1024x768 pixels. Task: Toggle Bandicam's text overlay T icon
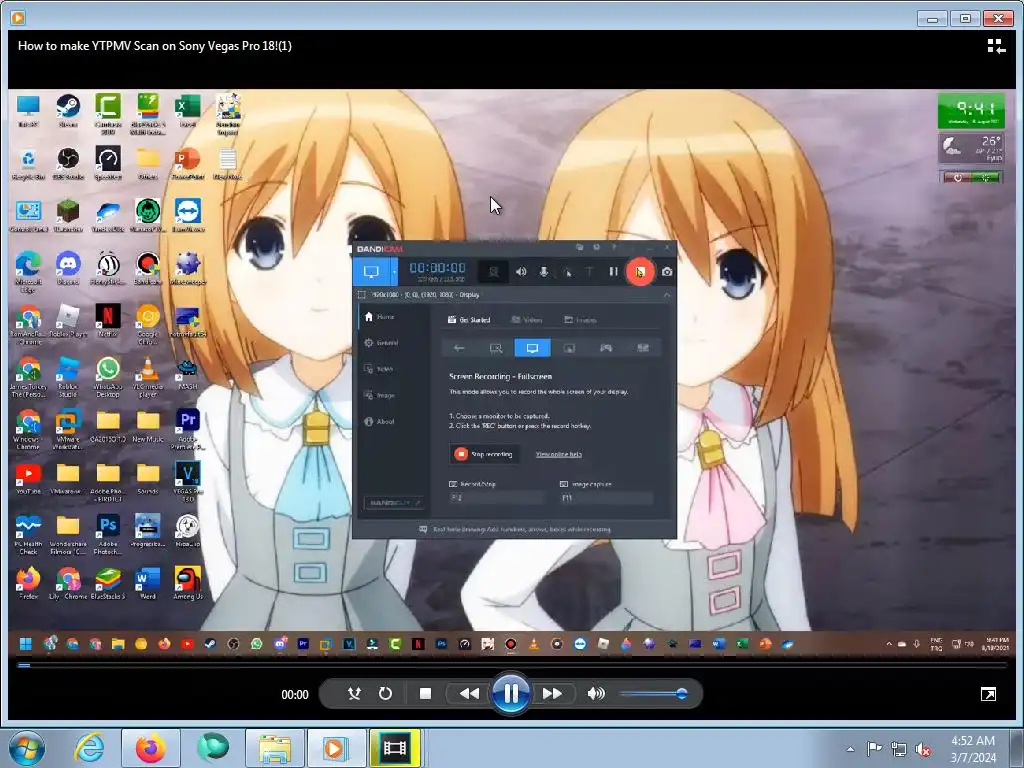tap(589, 271)
